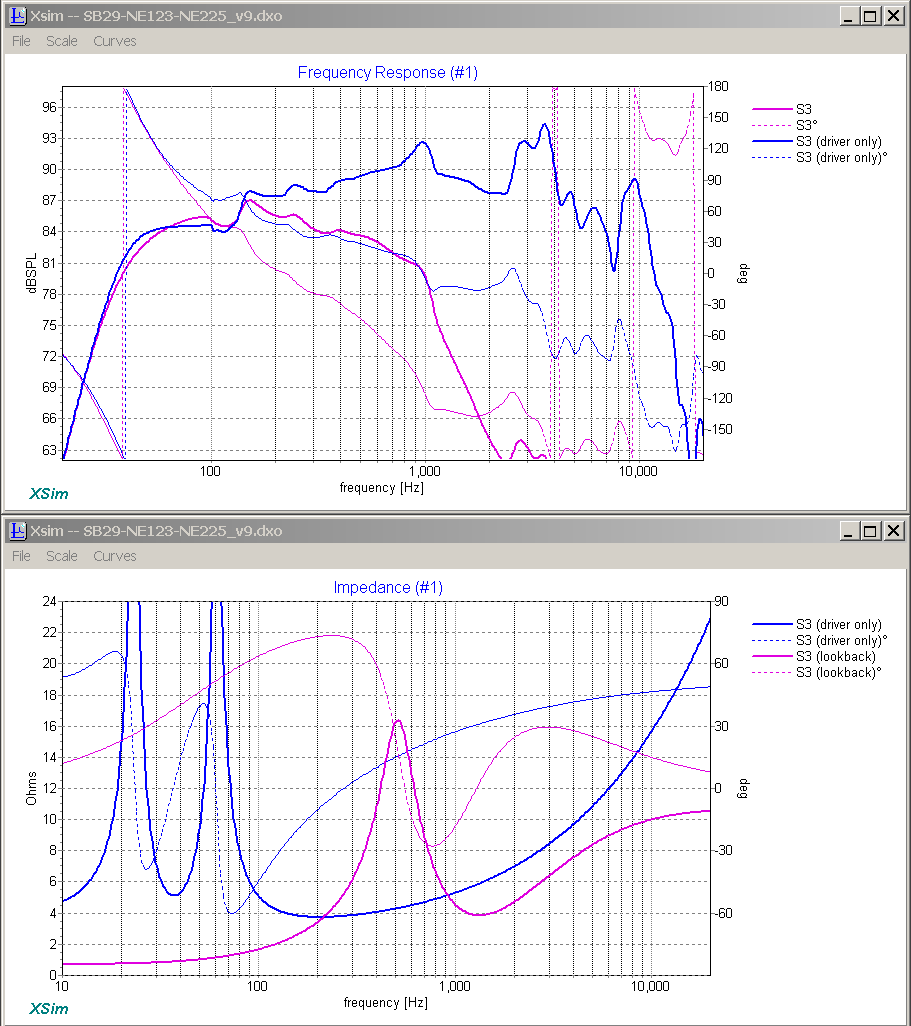Click the dBSPL axis label
Screen dimensions: 911x1026
(31, 274)
